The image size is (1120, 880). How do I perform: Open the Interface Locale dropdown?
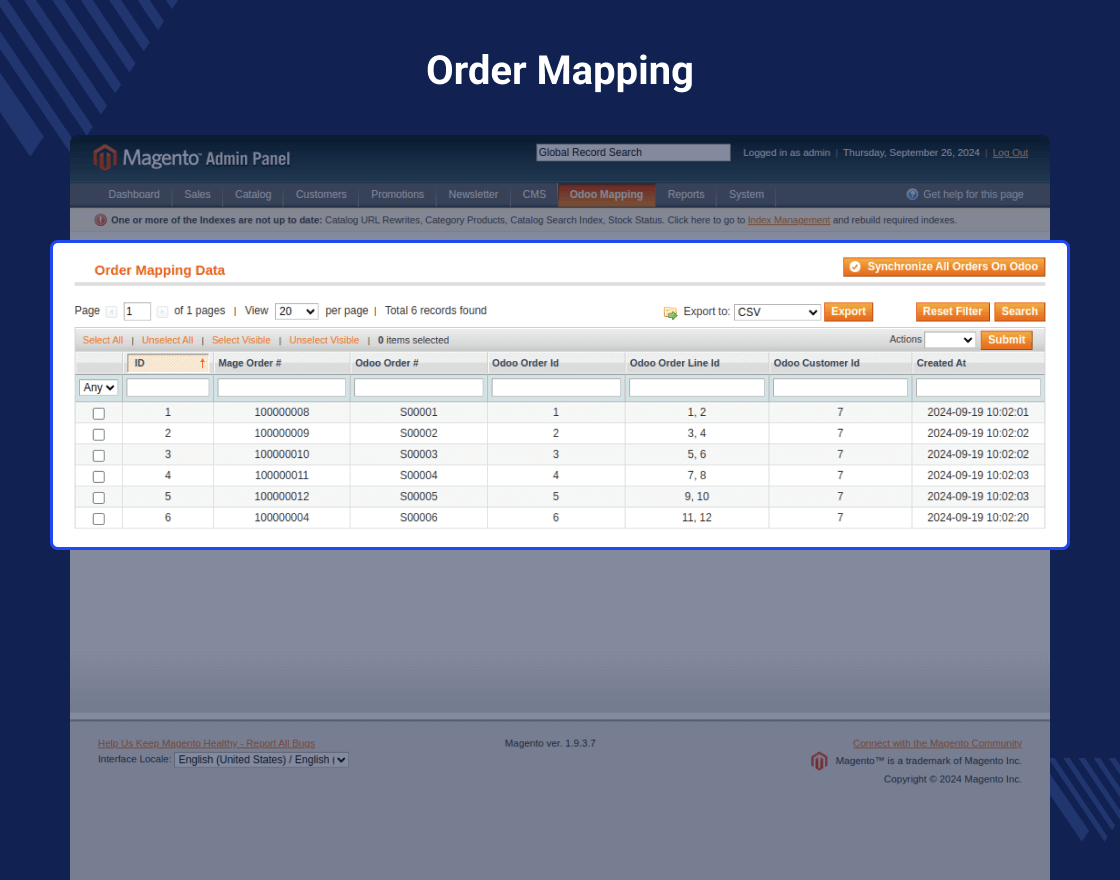tap(261, 760)
